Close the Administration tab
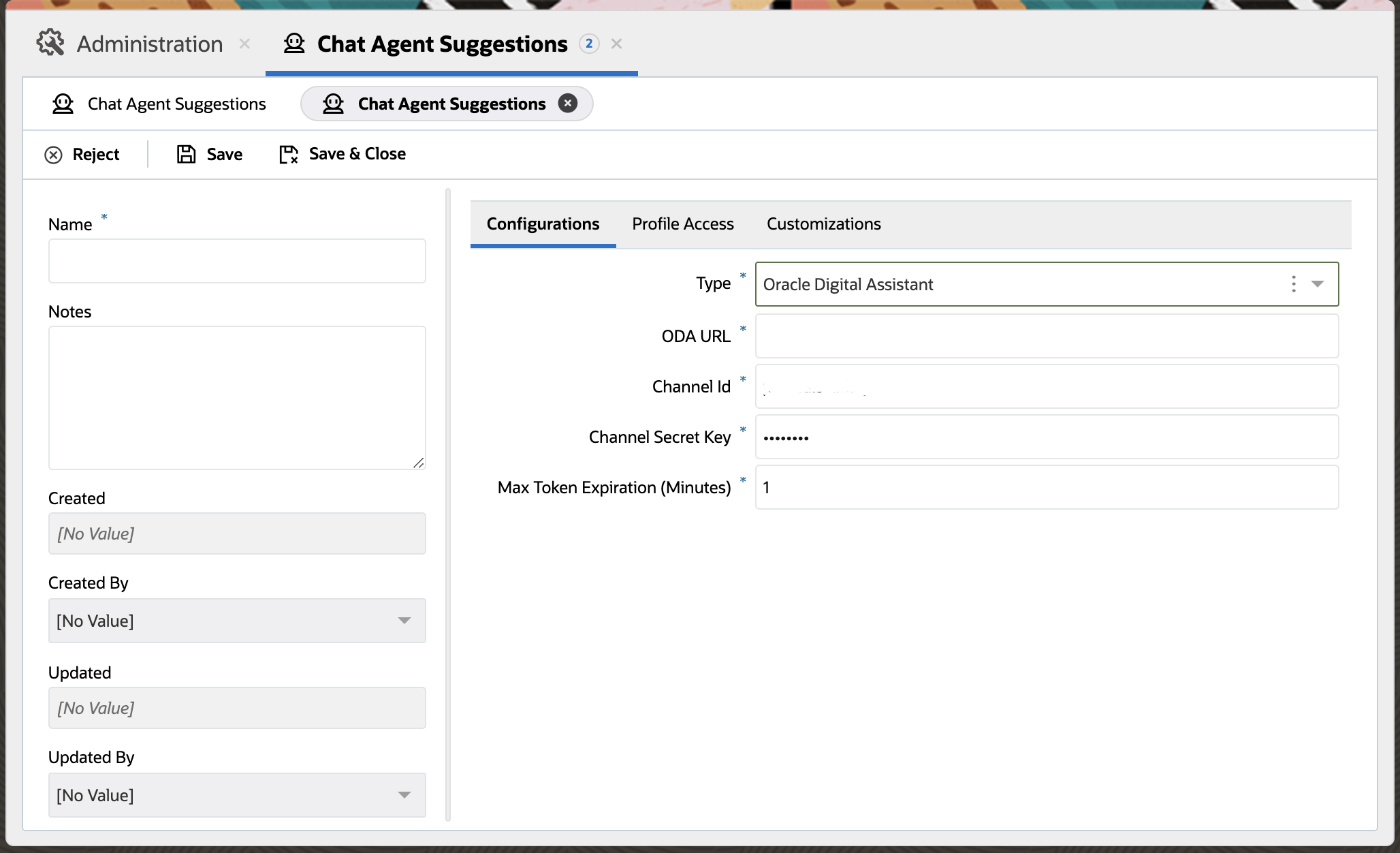 click(244, 44)
